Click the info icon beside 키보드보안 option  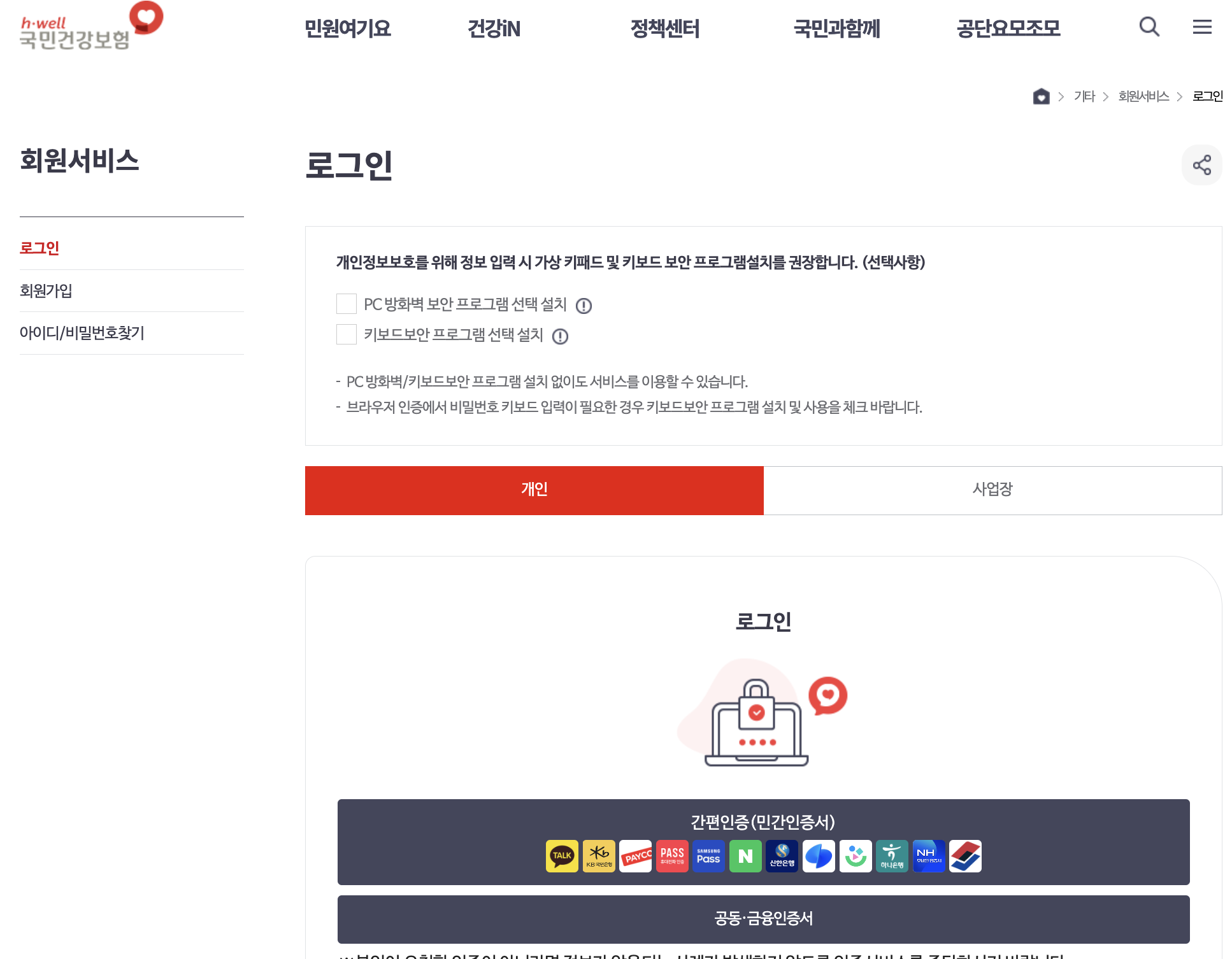coord(560,336)
